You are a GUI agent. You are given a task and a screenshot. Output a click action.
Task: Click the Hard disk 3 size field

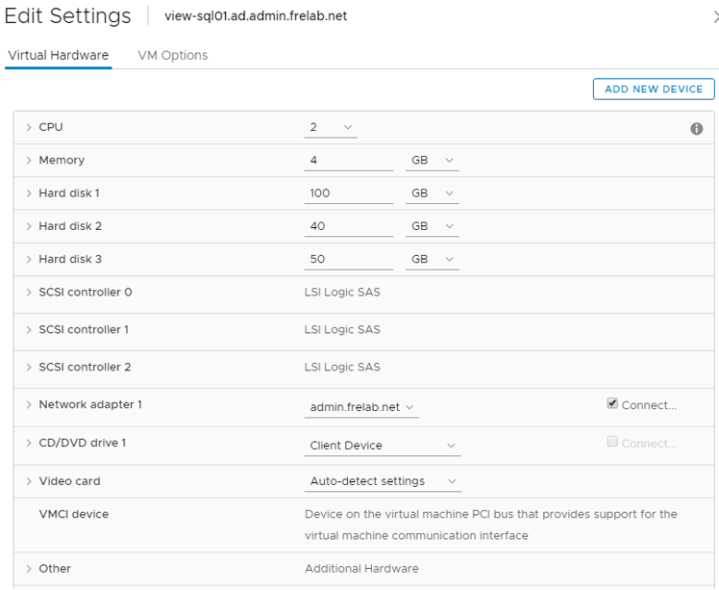(348, 259)
